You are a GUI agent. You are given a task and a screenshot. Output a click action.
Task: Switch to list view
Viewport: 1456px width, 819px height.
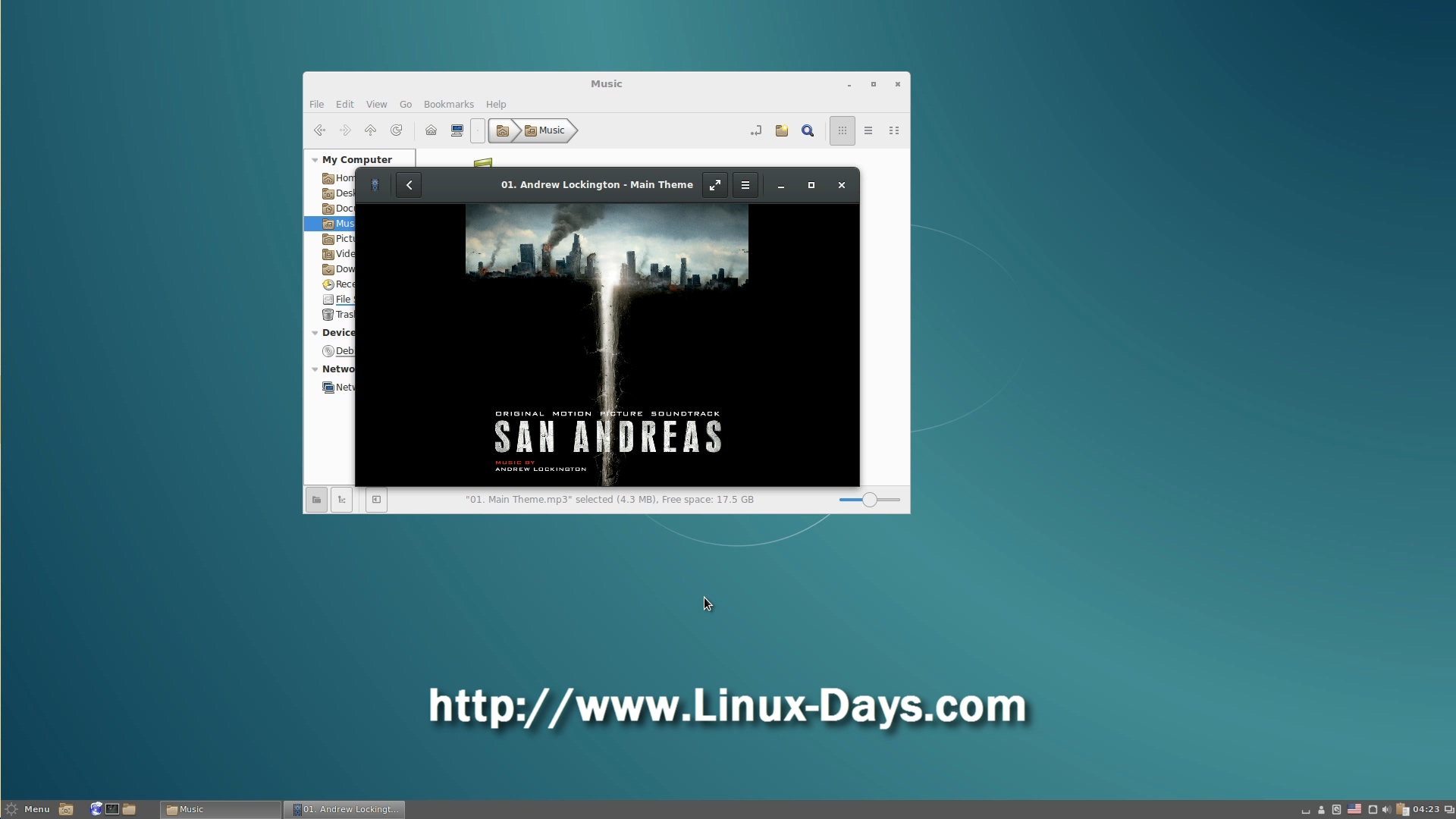[868, 130]
